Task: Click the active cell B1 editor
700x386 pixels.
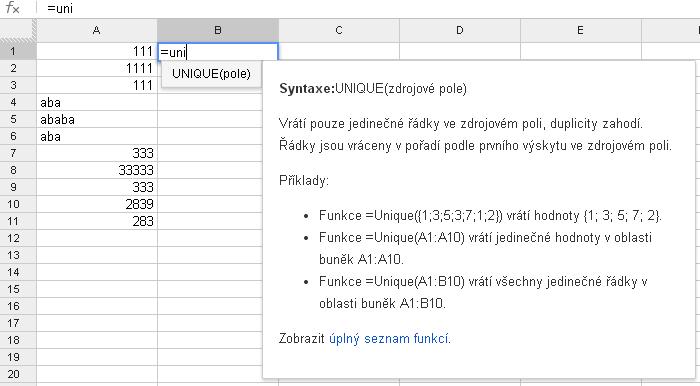Action: (x=218, y=52)
